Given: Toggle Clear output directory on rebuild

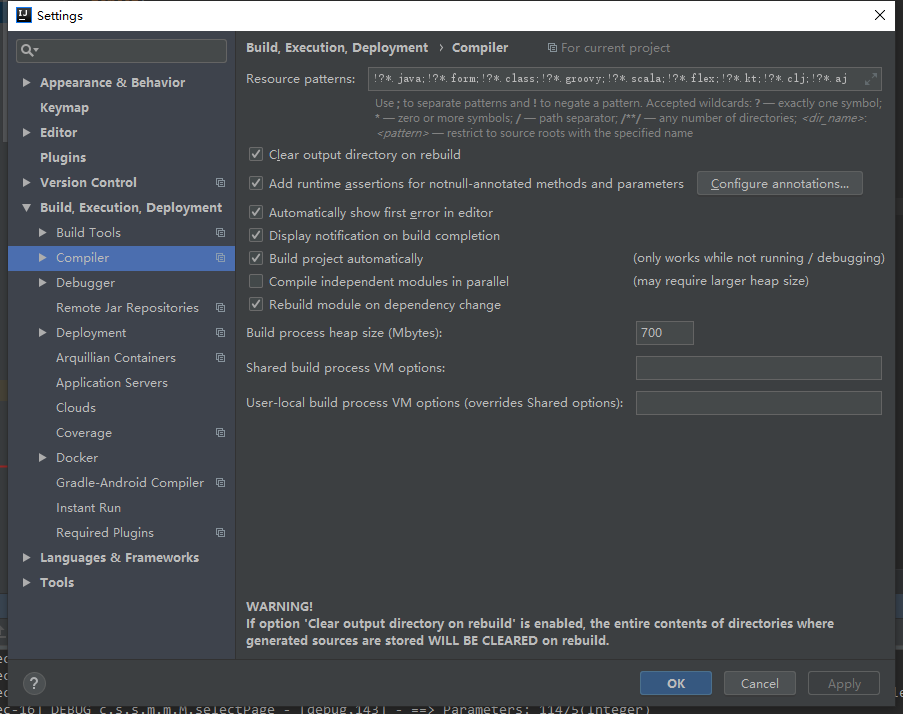Looking at the screenshot, I should point(256,154).
